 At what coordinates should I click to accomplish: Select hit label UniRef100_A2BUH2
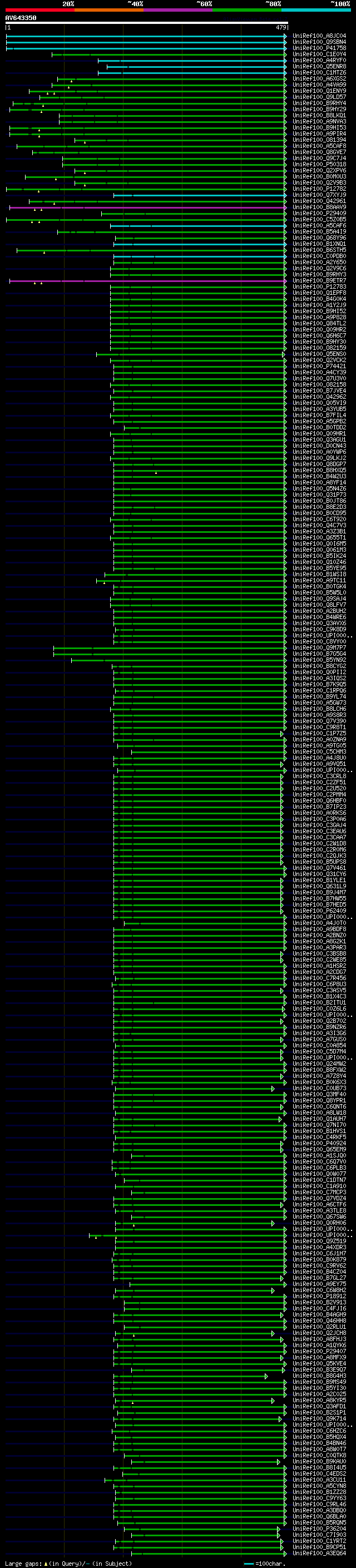pyautogui.click(x=319, y=611)
